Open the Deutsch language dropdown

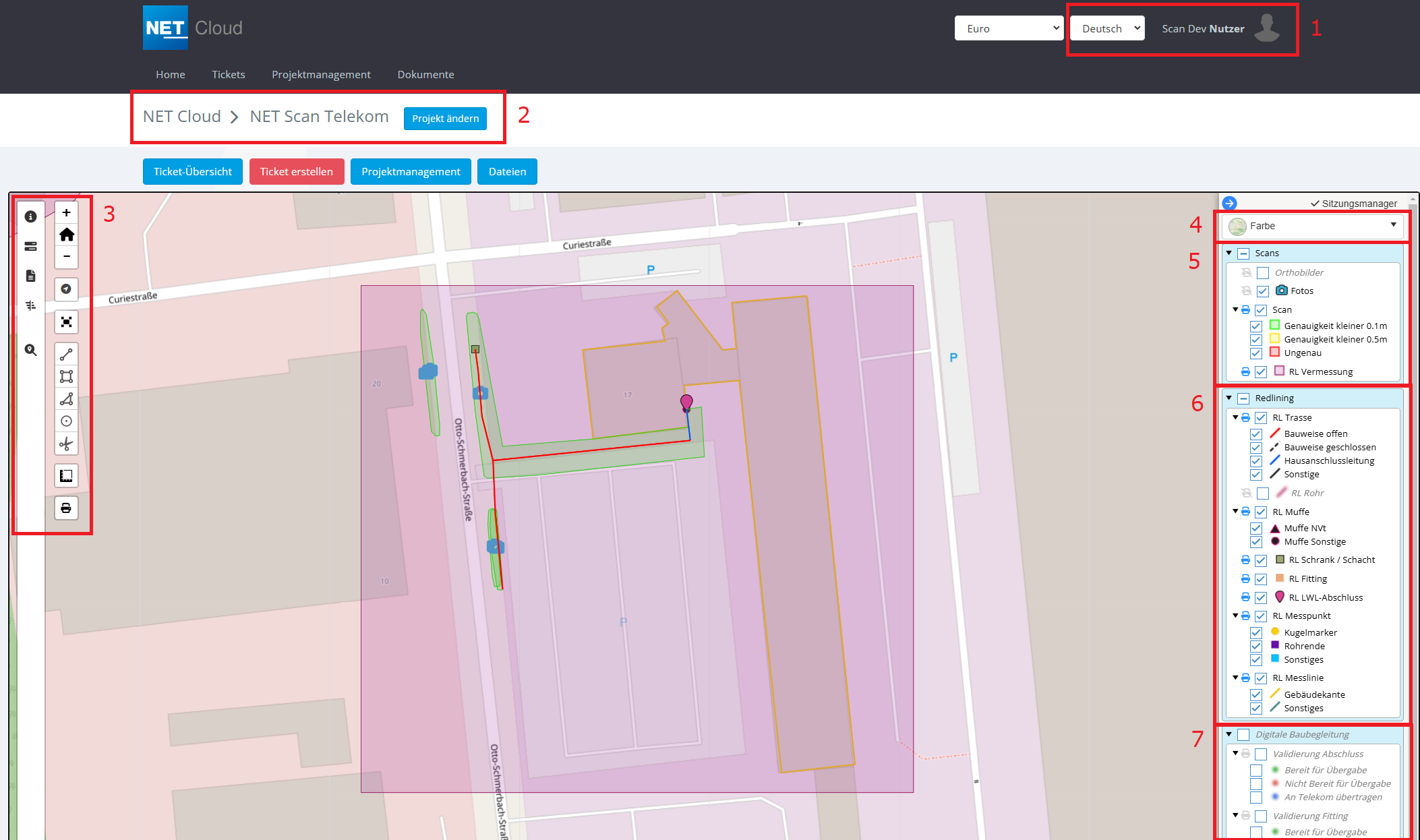point(1107,28)
